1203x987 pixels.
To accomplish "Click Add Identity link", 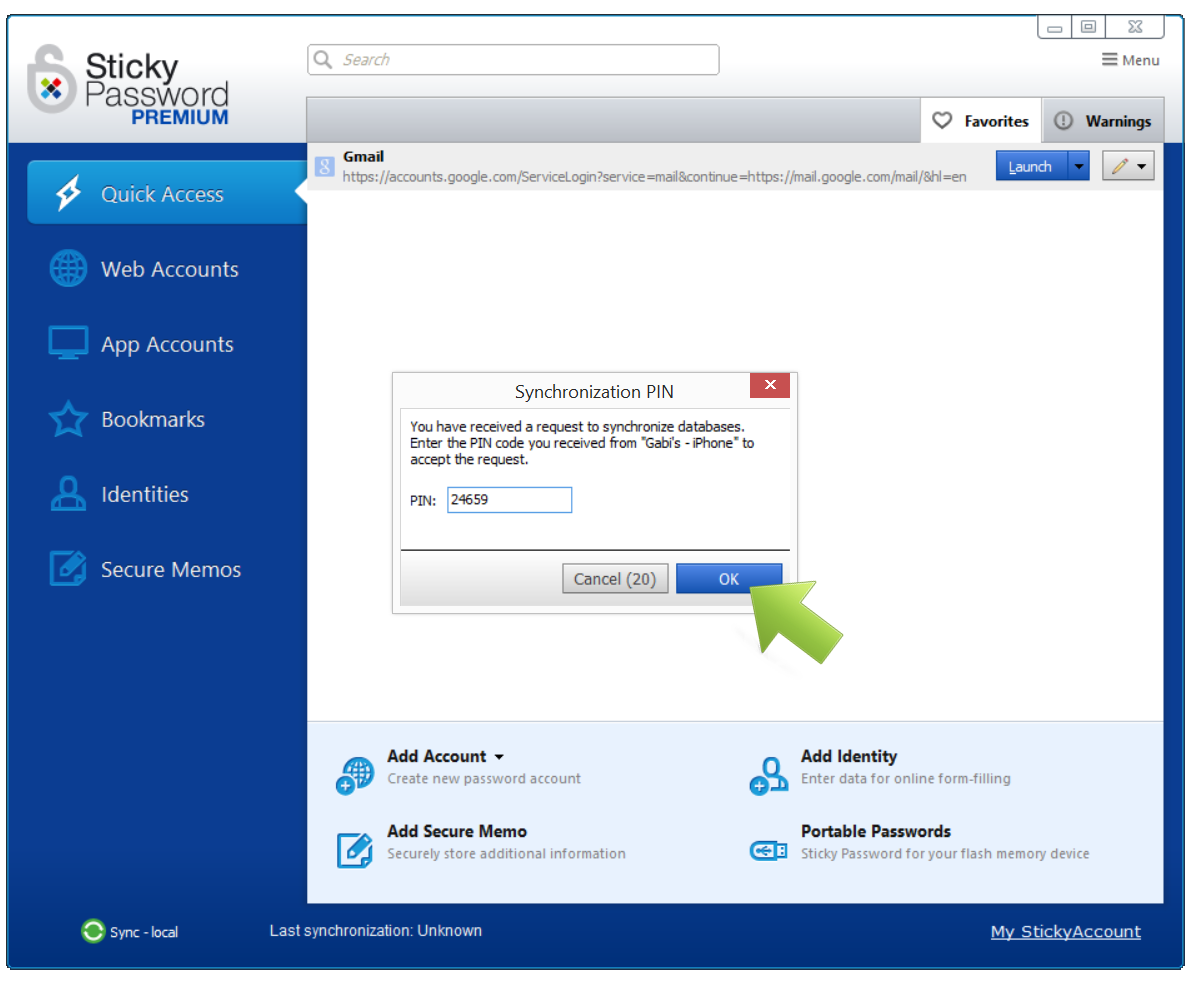I will click(849, 756).
